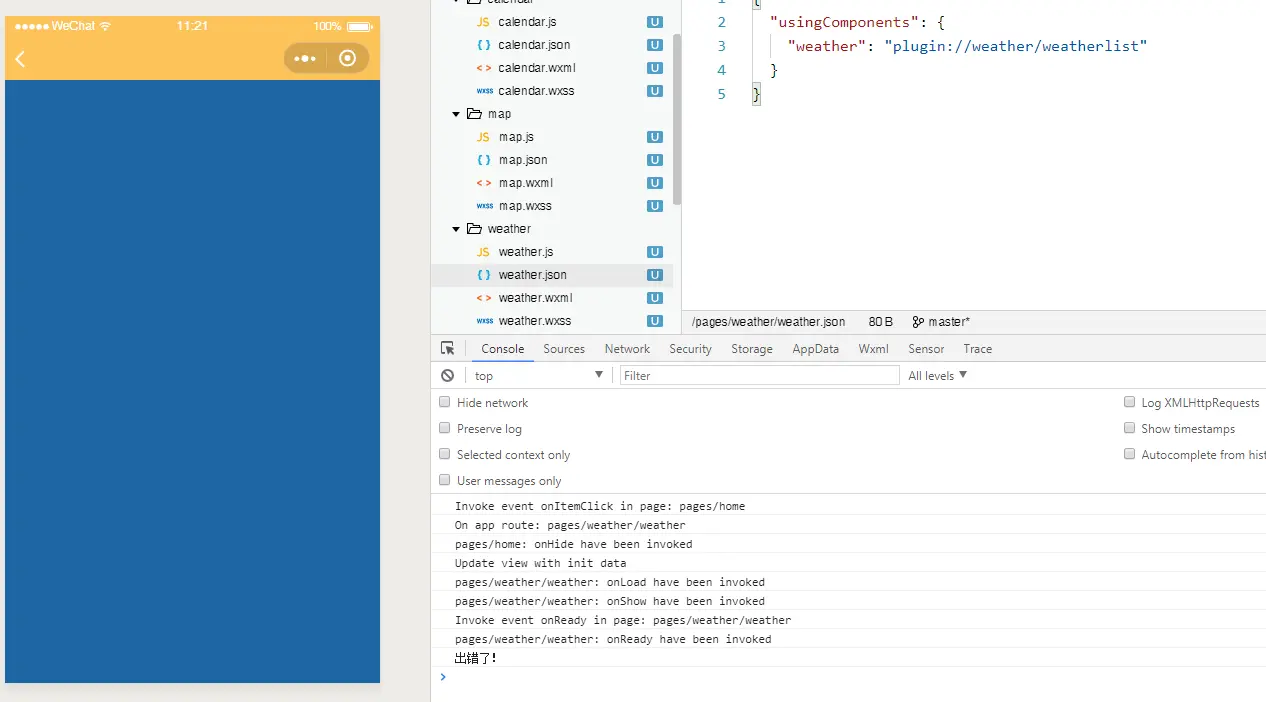The width and height of the screenshot is (1266, 702).
Task: Click the "usingComponents" key in editor
Action: click(x=844, y=22)
